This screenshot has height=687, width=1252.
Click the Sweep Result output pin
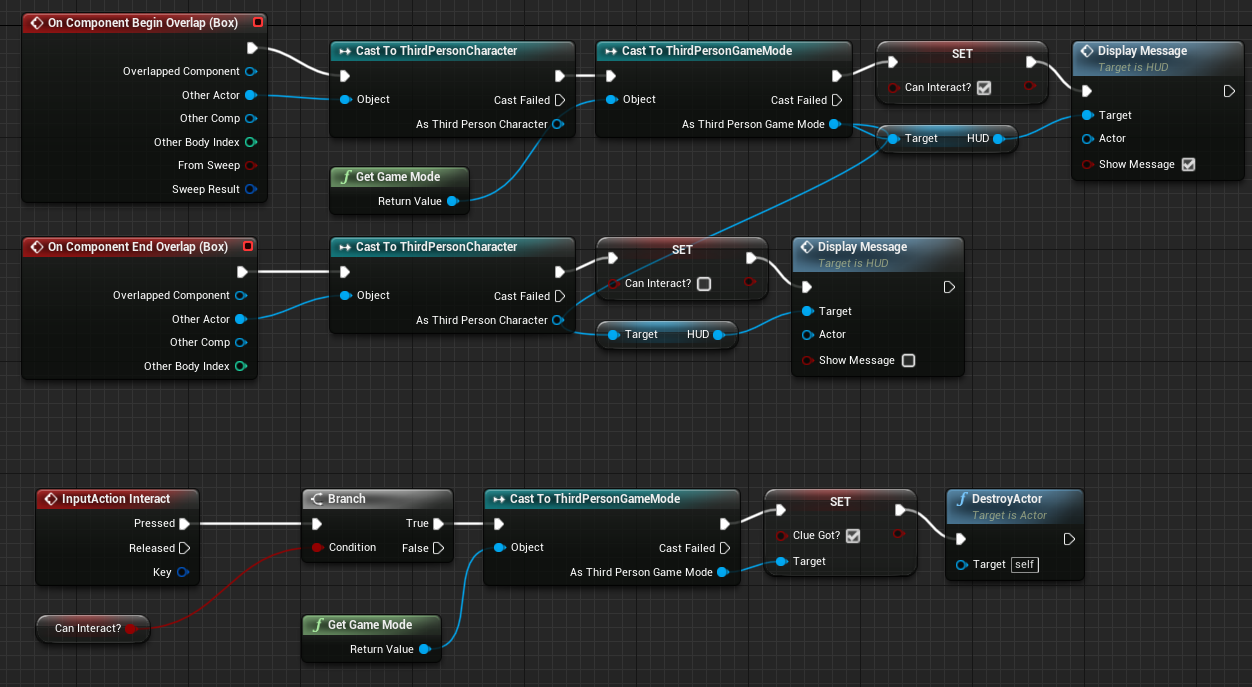(250, 189)
